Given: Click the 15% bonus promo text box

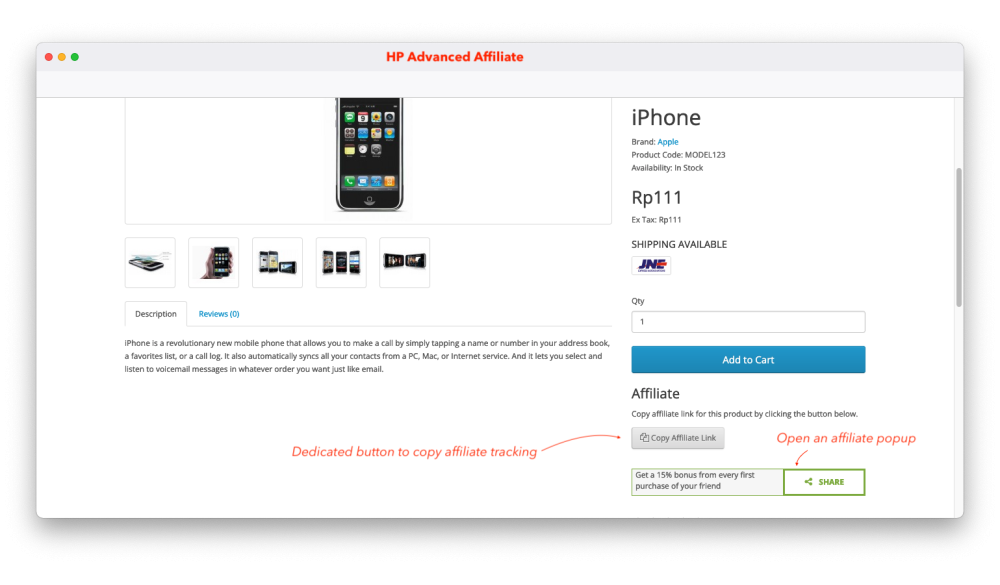Looking at the screenshot, I should (x=707, y=482).
